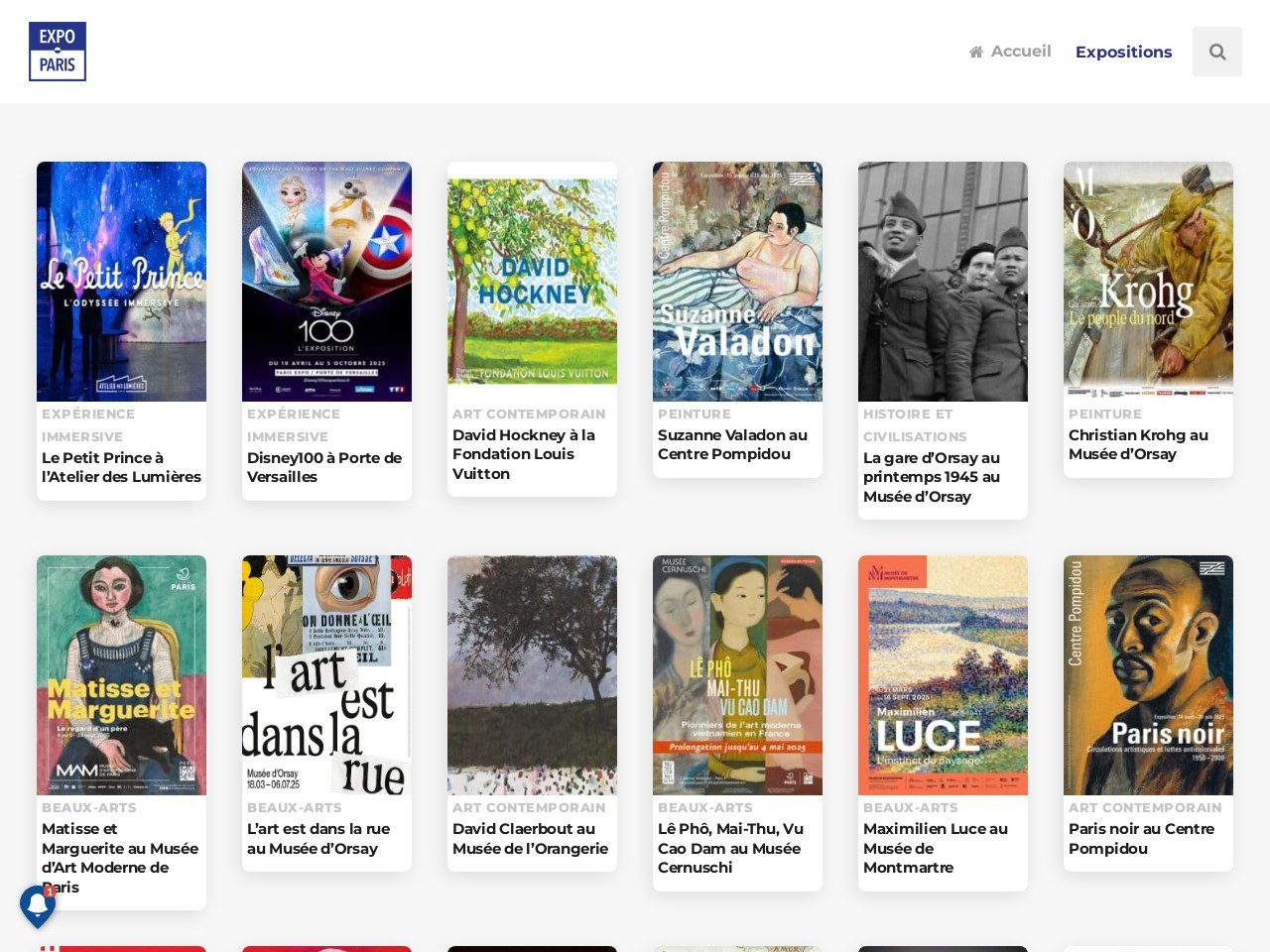Click 'Histoire et civilisations' category label
The height and width of the screenshot is (952, 1270).
pyautogui.click(x=915, y=425)
